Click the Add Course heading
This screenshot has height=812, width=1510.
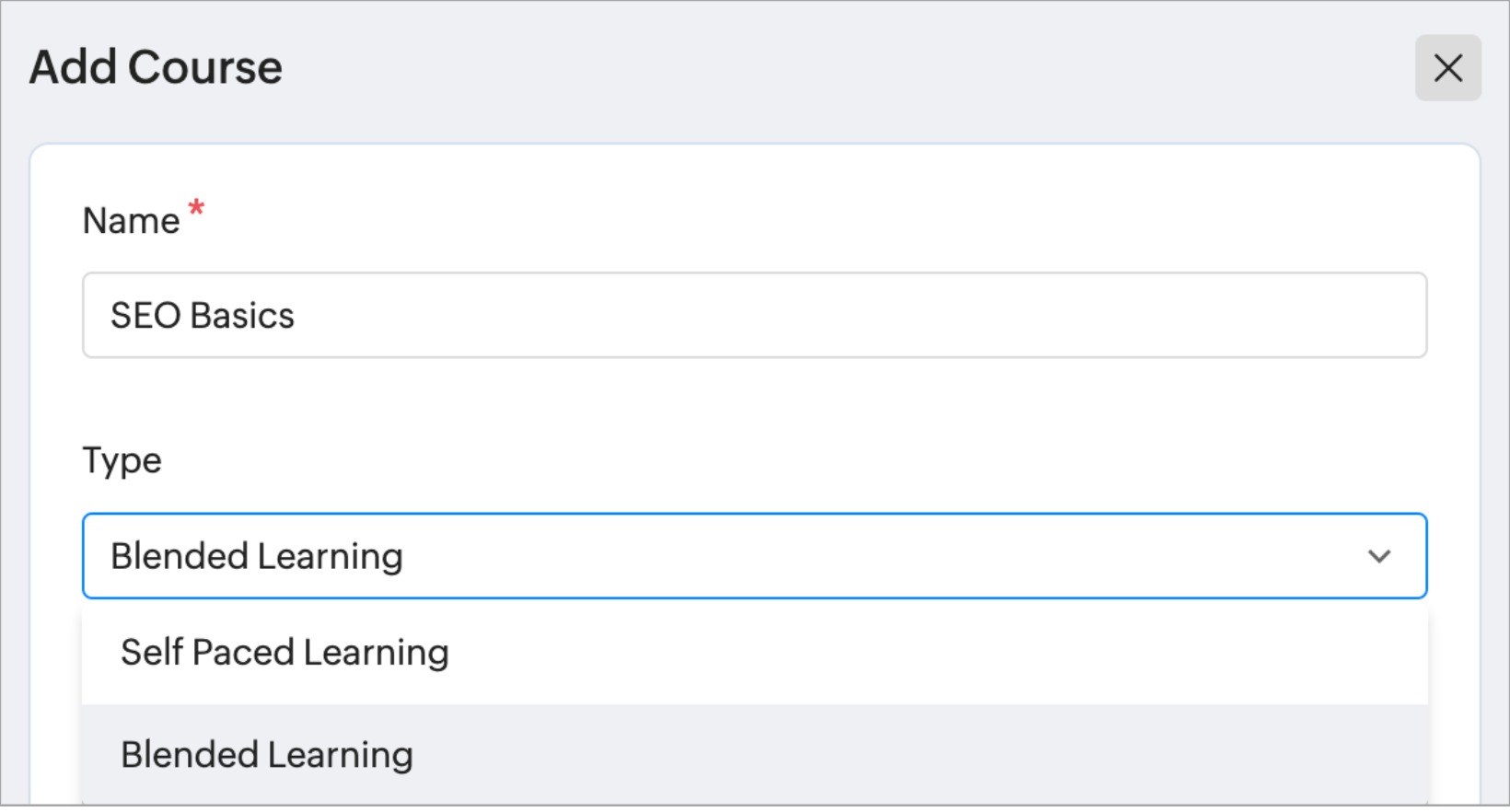click(x=156, y=67)
